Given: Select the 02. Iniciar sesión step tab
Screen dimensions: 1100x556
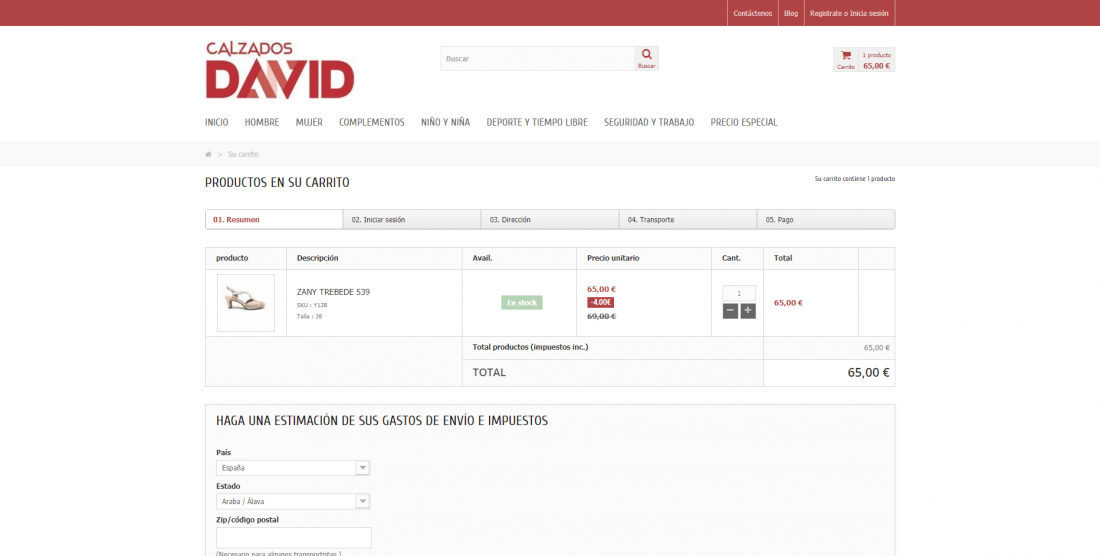Looking at the screenshot, I should (x=412, y=219).
